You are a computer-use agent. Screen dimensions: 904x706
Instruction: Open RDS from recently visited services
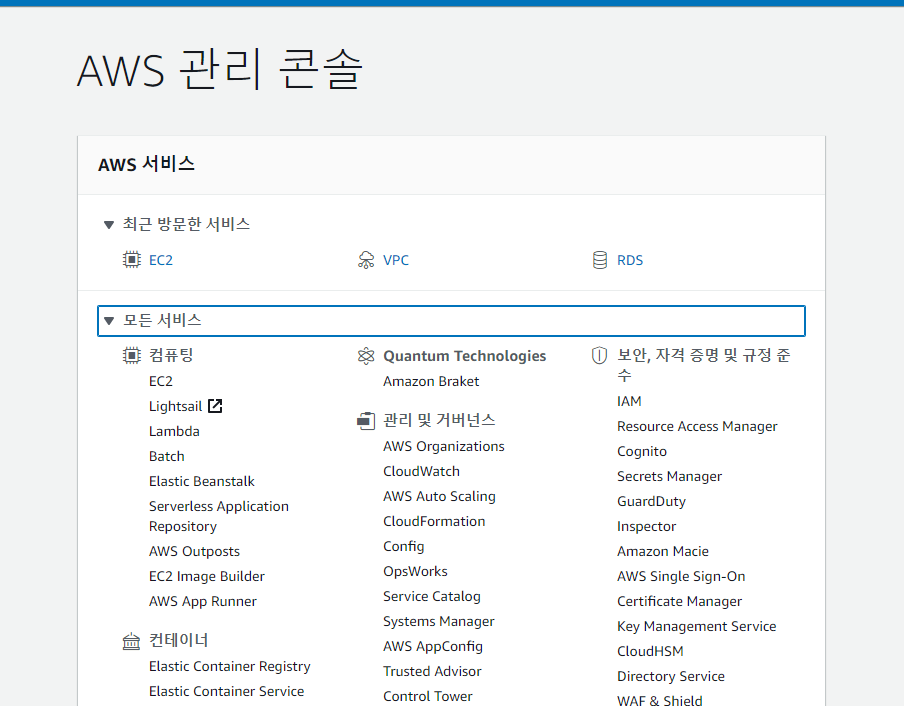click(630, 260)
